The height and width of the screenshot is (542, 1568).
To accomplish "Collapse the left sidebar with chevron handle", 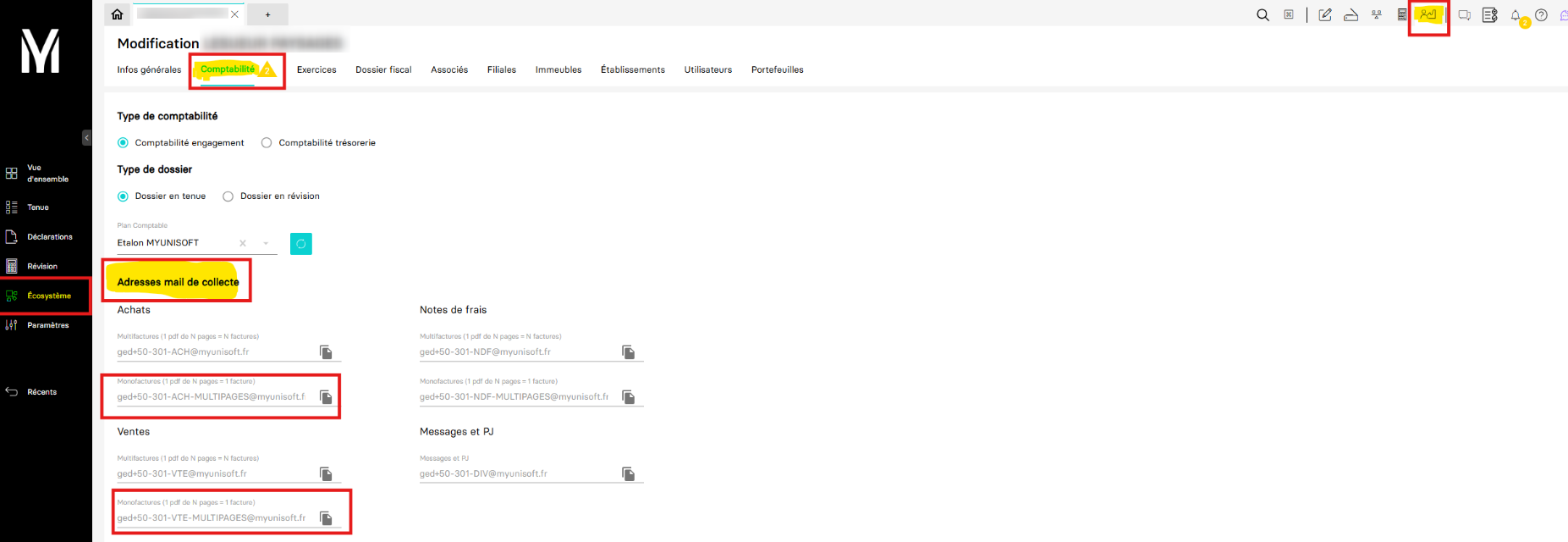I will pyautogui.click(x=86, y=138).
